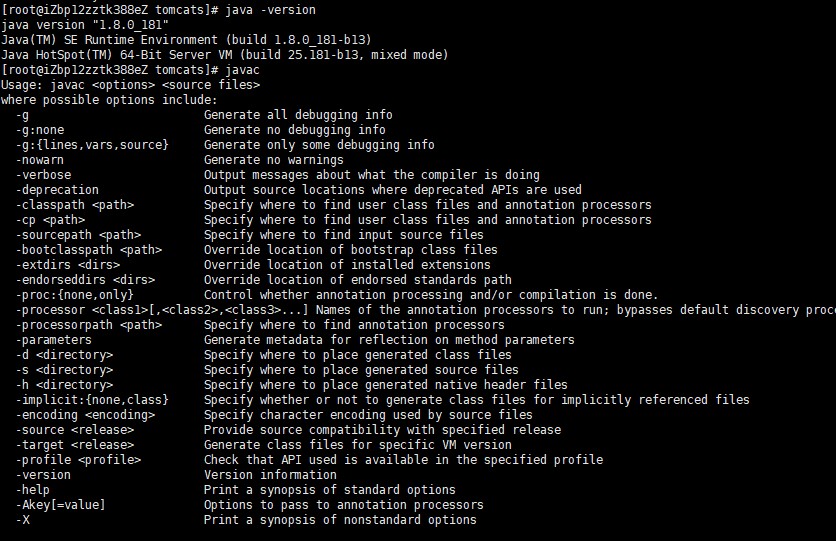Click the "-profile <profile>" option
This screenshot has height=541, width=836.
(x=75, y=460)
